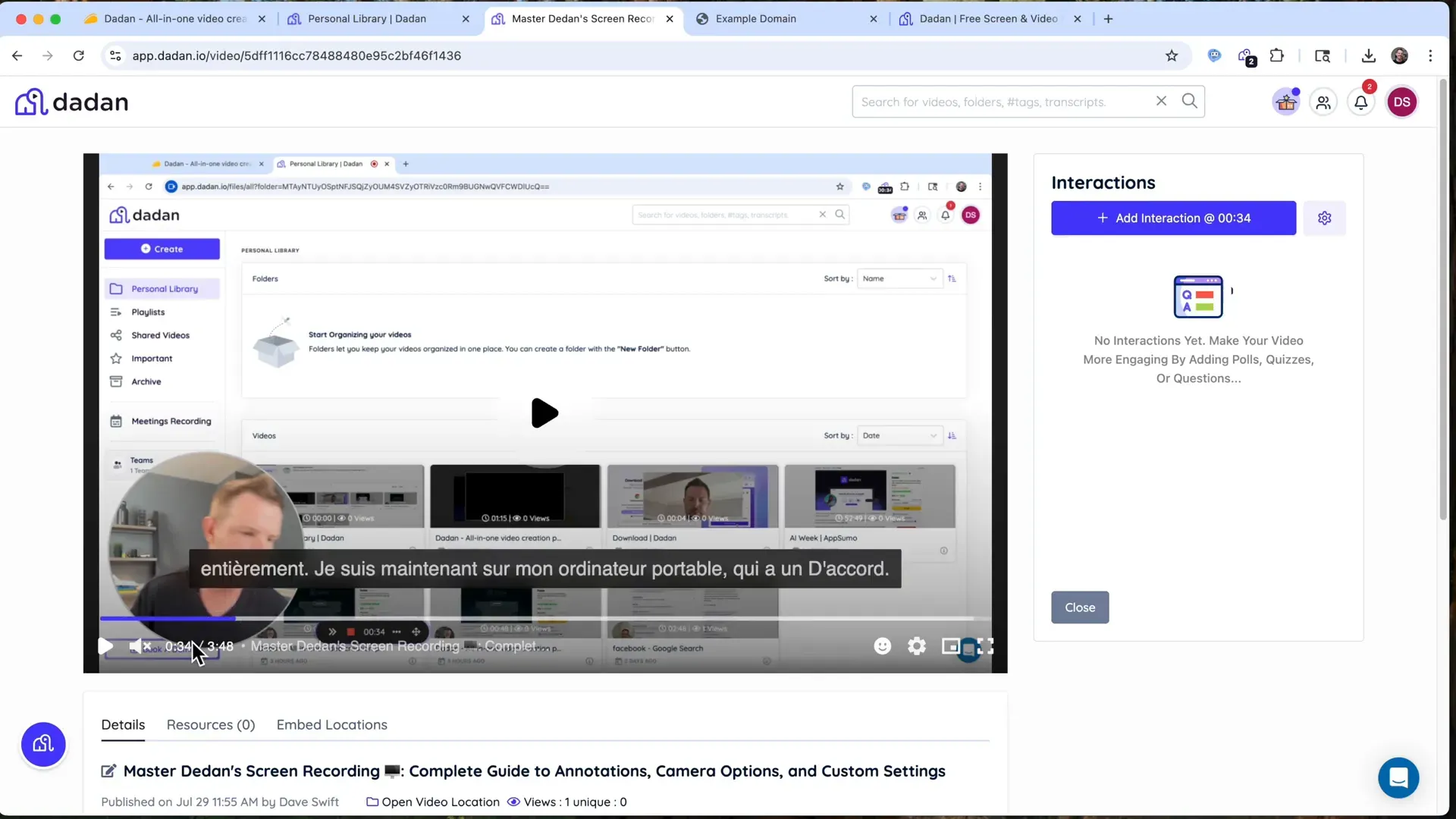Go forward in browser history
Screen dimensions: 1456x819
47,55
